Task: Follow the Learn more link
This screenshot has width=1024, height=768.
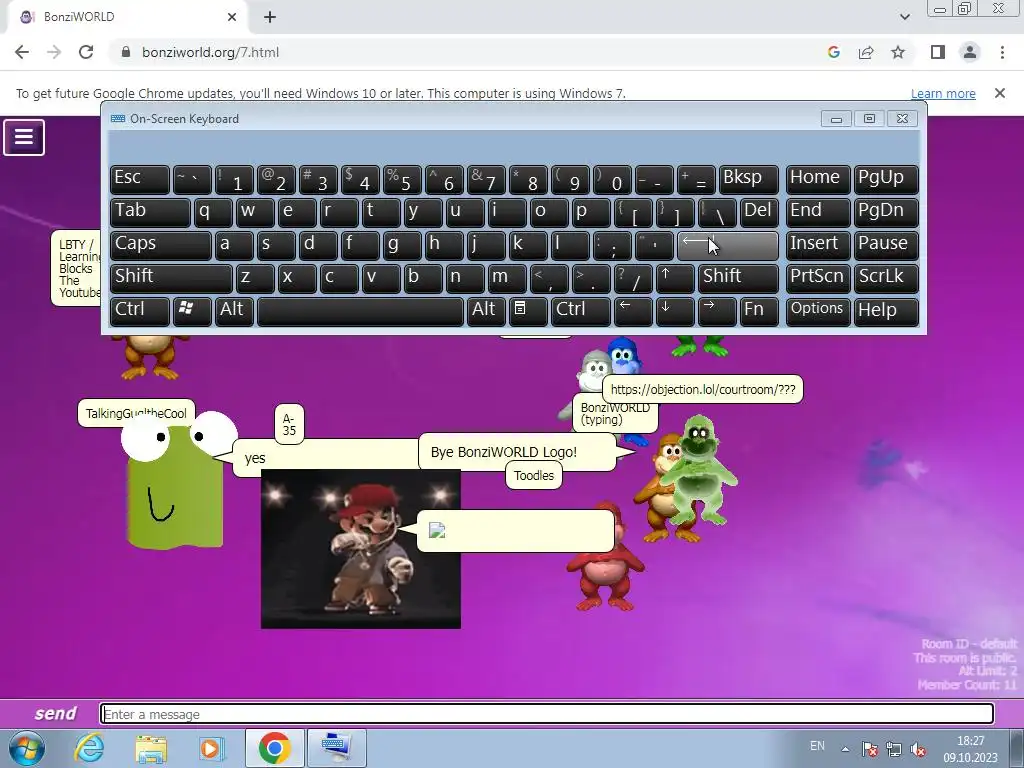Action: pos(943,93)
